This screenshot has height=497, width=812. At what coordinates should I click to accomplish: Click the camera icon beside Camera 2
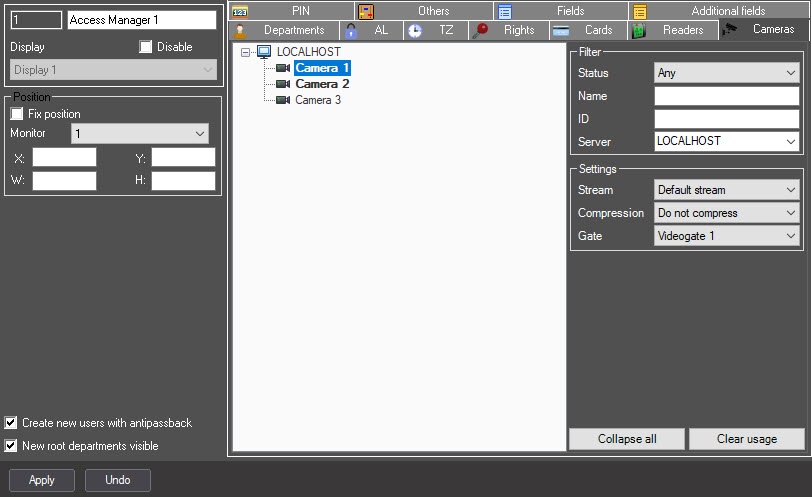[x=283, y=84]
